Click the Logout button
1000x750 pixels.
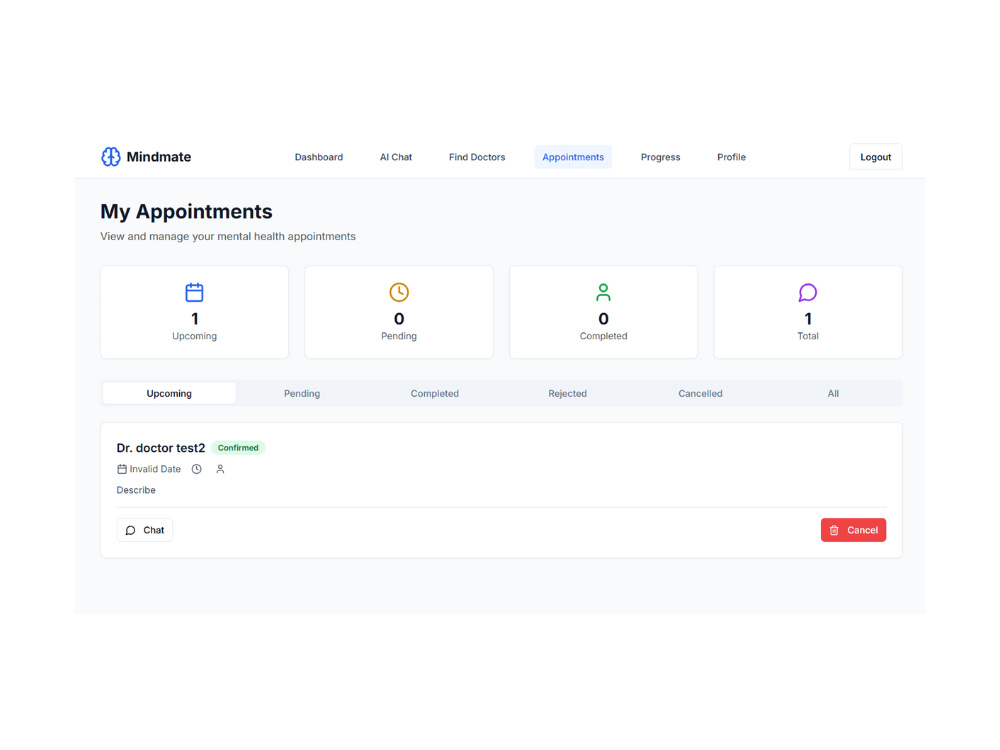[x=876, y=157]
